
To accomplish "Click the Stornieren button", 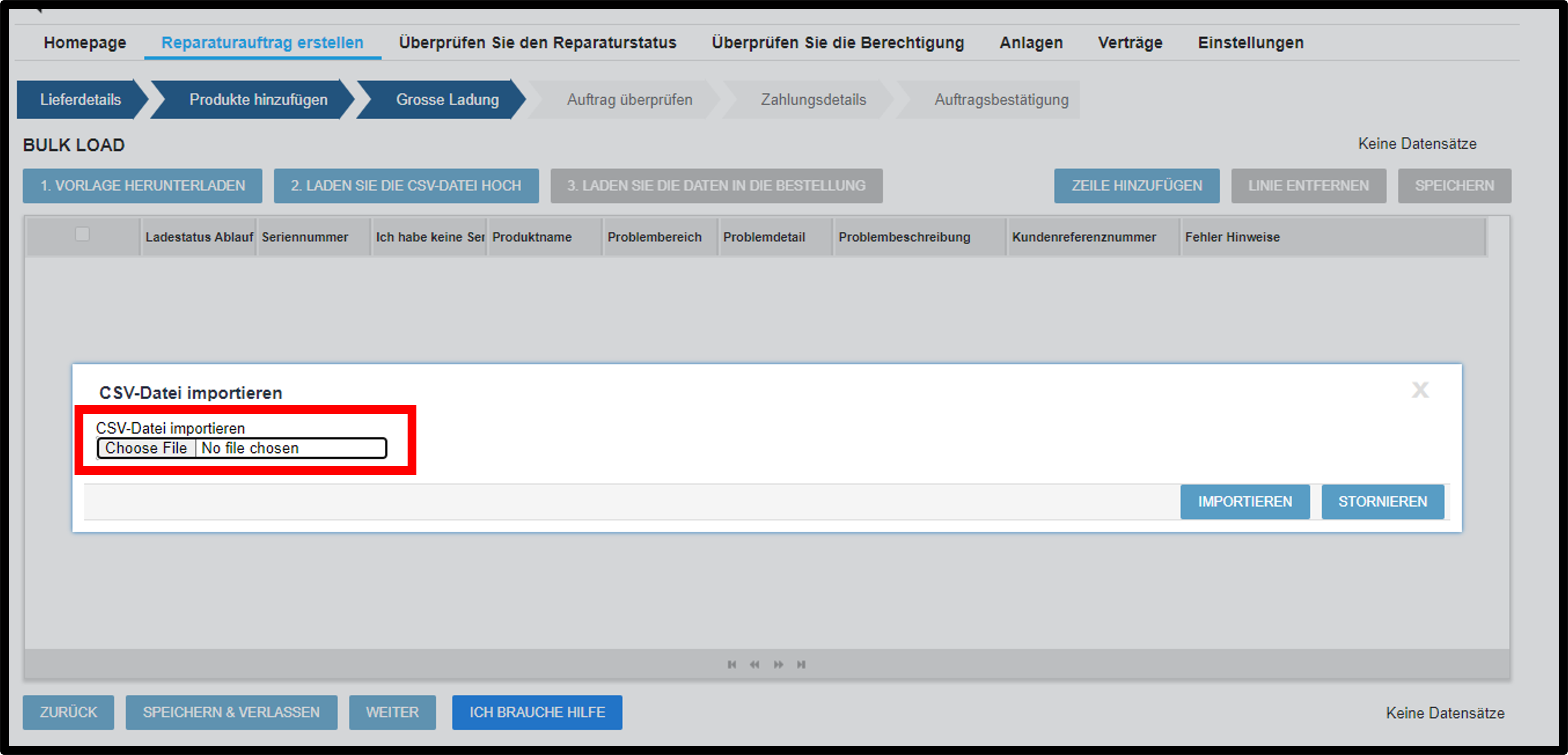I will (x=1382, y=502).
